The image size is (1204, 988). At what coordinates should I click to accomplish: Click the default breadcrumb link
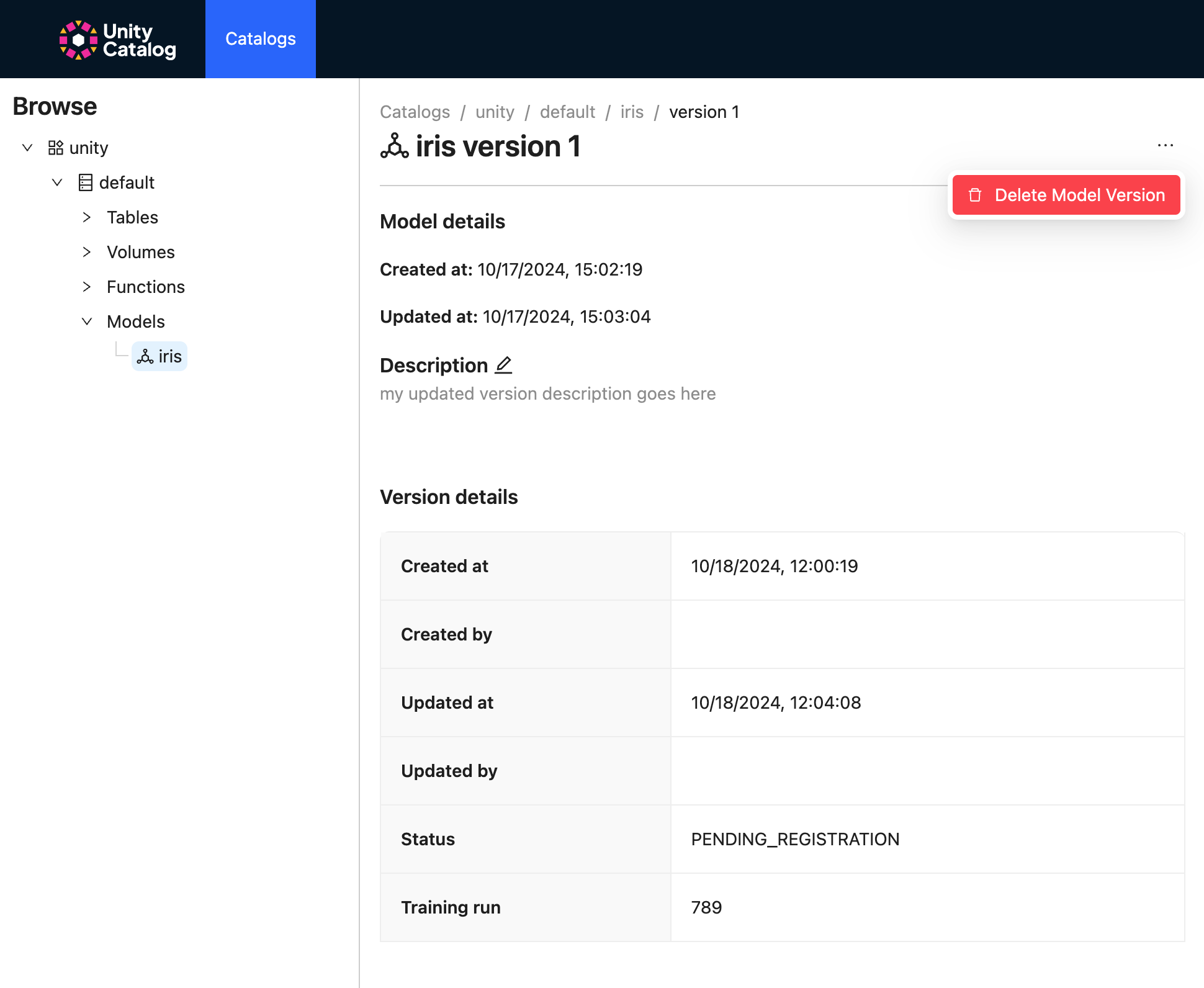coord(566,112)
